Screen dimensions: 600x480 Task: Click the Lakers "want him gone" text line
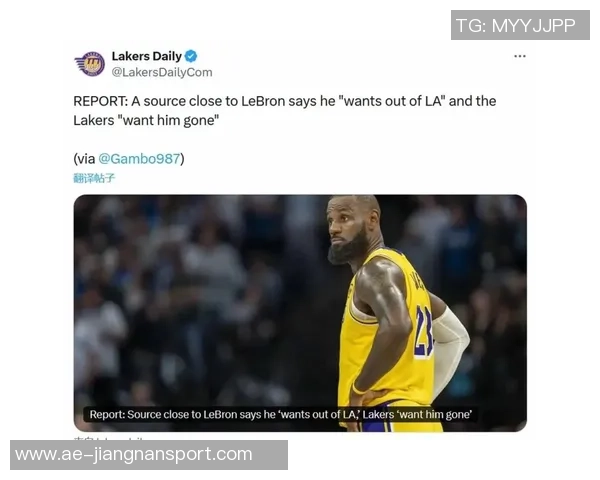146,121
